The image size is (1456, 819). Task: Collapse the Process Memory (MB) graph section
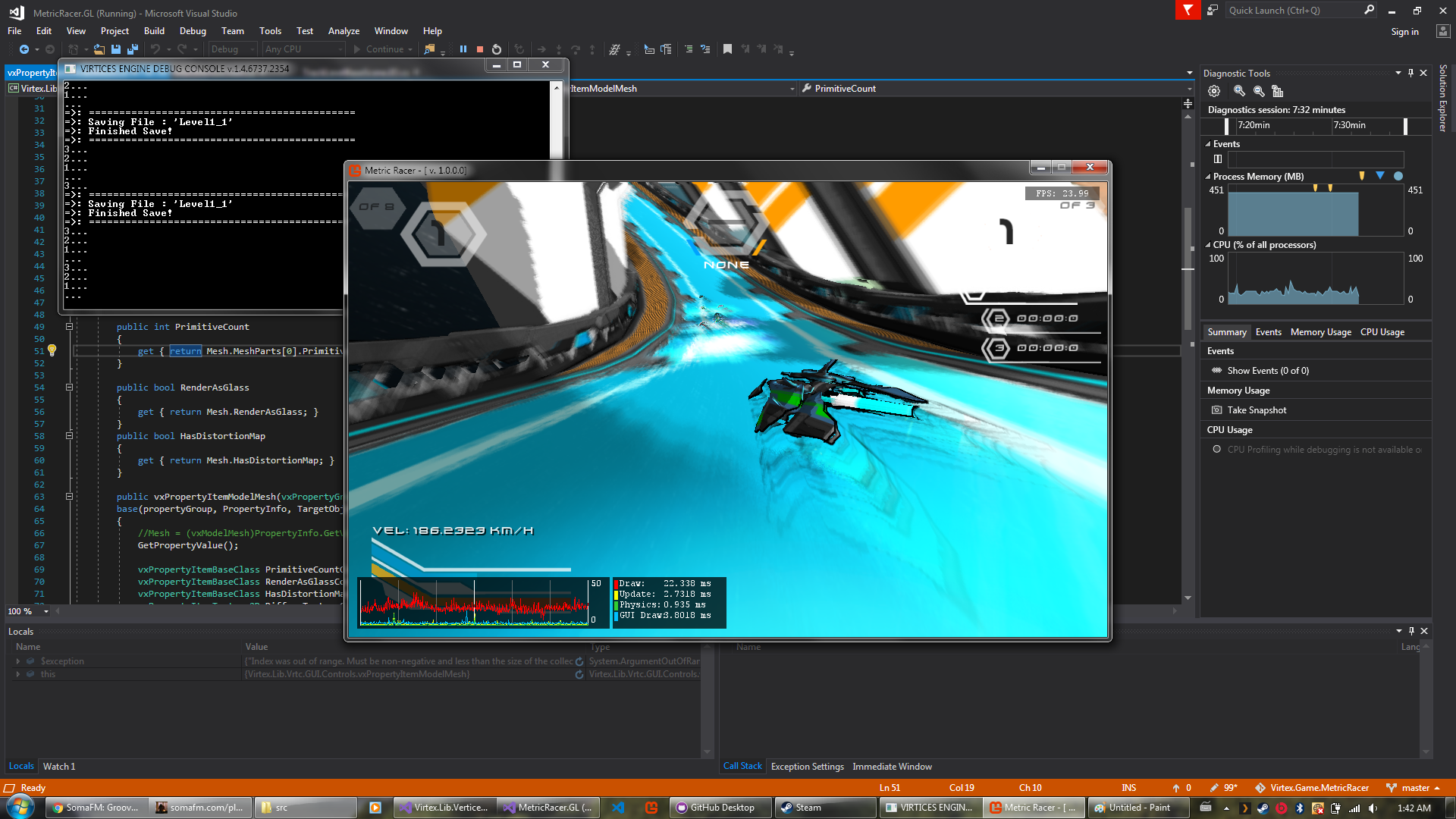tap(1208, 177)
